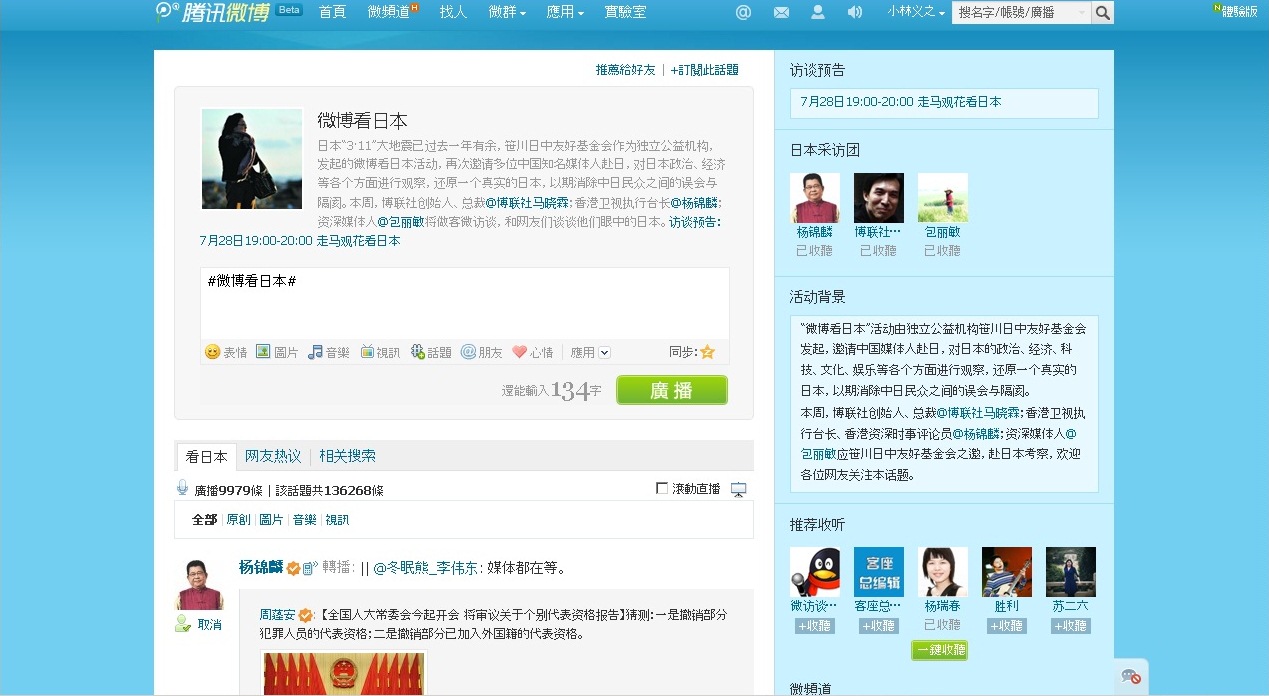The height and width of the screenshot is (696, 1269).
Task: Click the 微博看日本 topic cover photo
Action: [x=252, y=159]
